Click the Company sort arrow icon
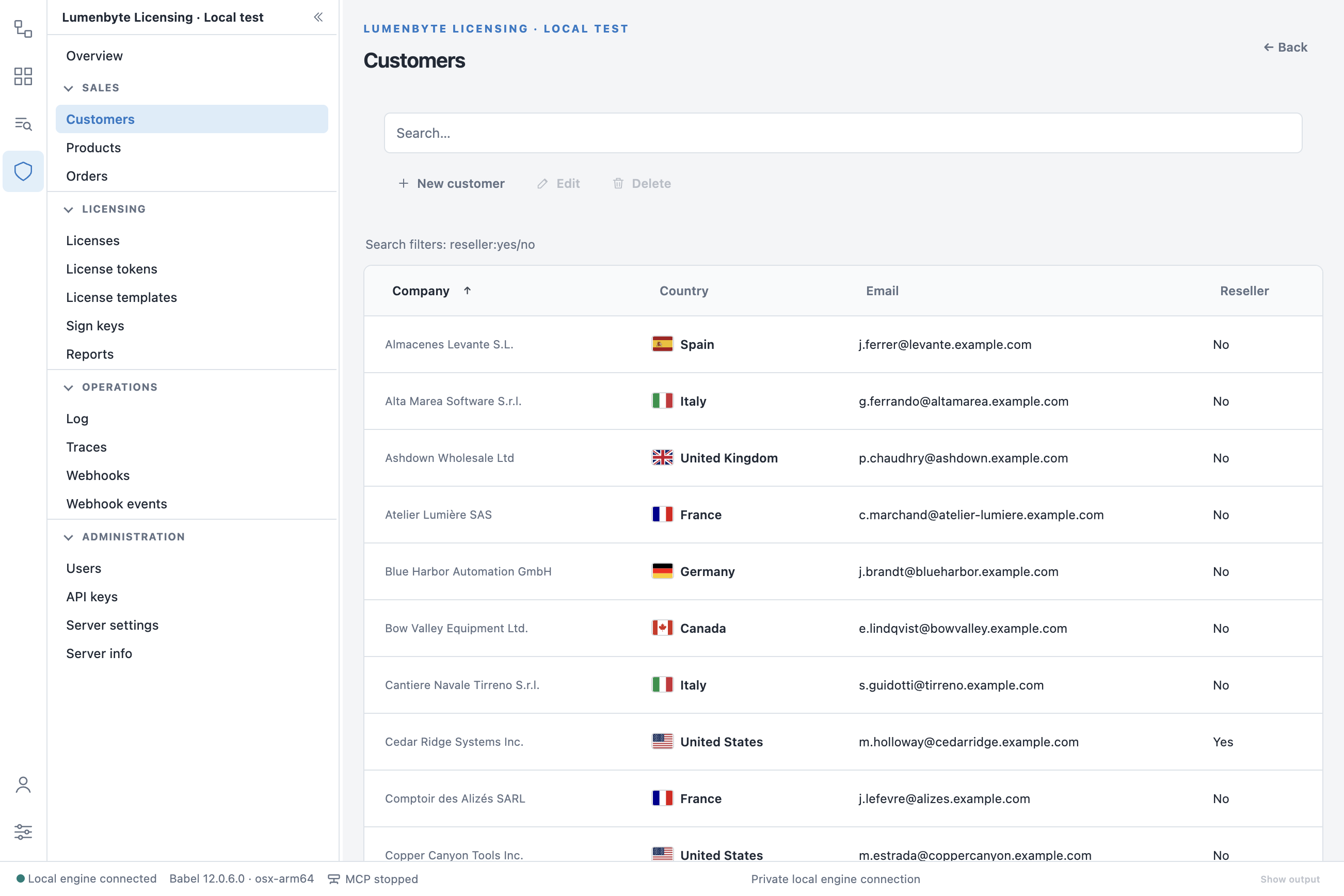Viewport: 1344px width, 896px height. pyautogui.click(x=467, y=290)
